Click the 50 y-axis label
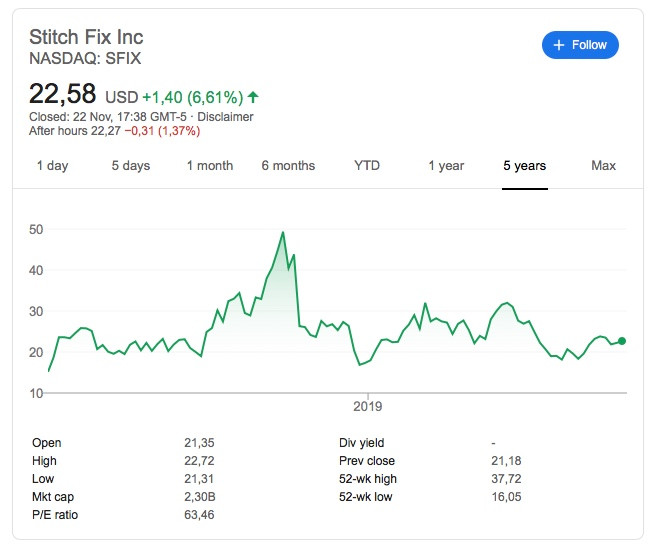 (36, 229)
